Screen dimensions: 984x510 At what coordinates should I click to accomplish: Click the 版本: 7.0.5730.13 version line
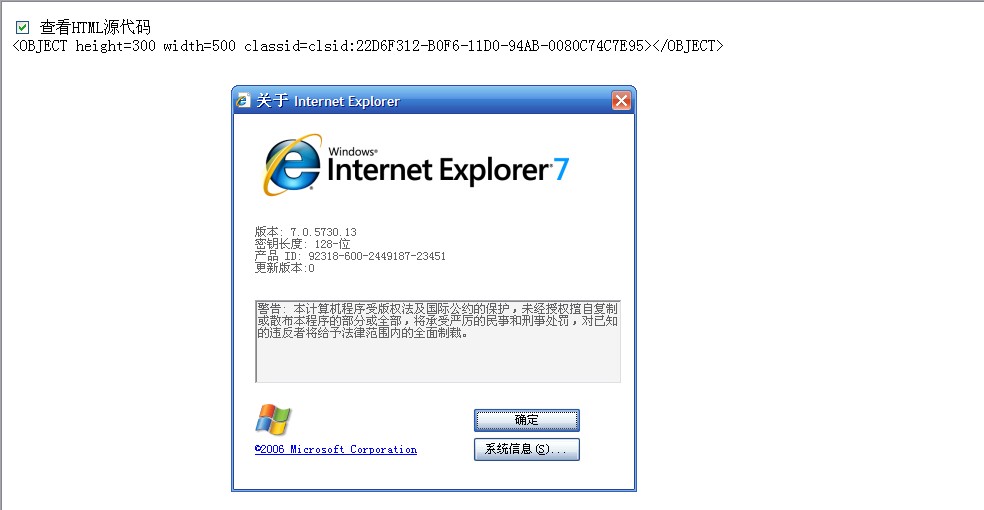pos(306,232)
